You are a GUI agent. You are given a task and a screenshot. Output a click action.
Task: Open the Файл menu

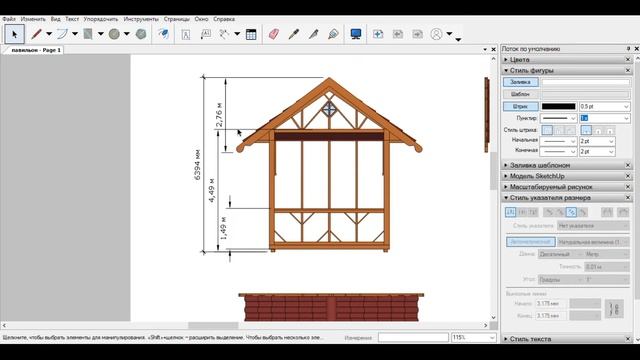click(9, 19)
